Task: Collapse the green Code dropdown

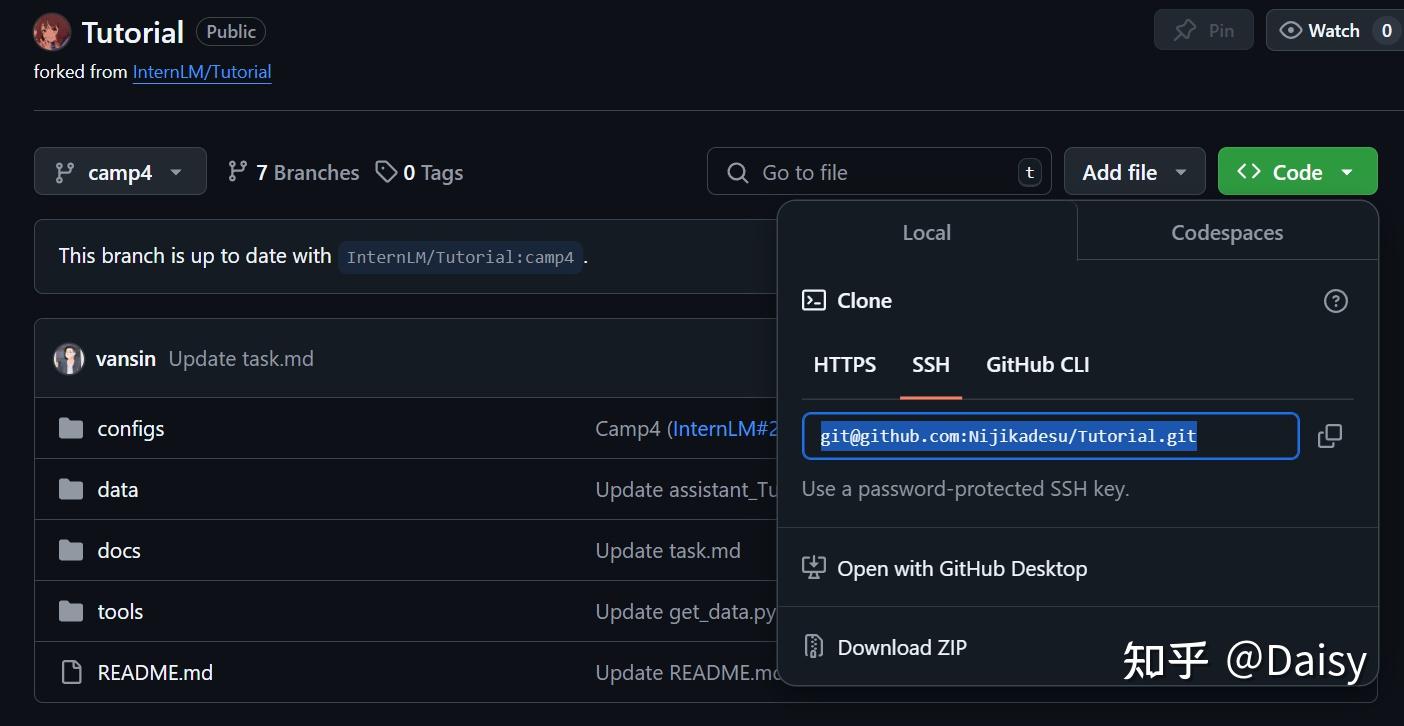Action: pyautogui.click(x=1297, y=172)
